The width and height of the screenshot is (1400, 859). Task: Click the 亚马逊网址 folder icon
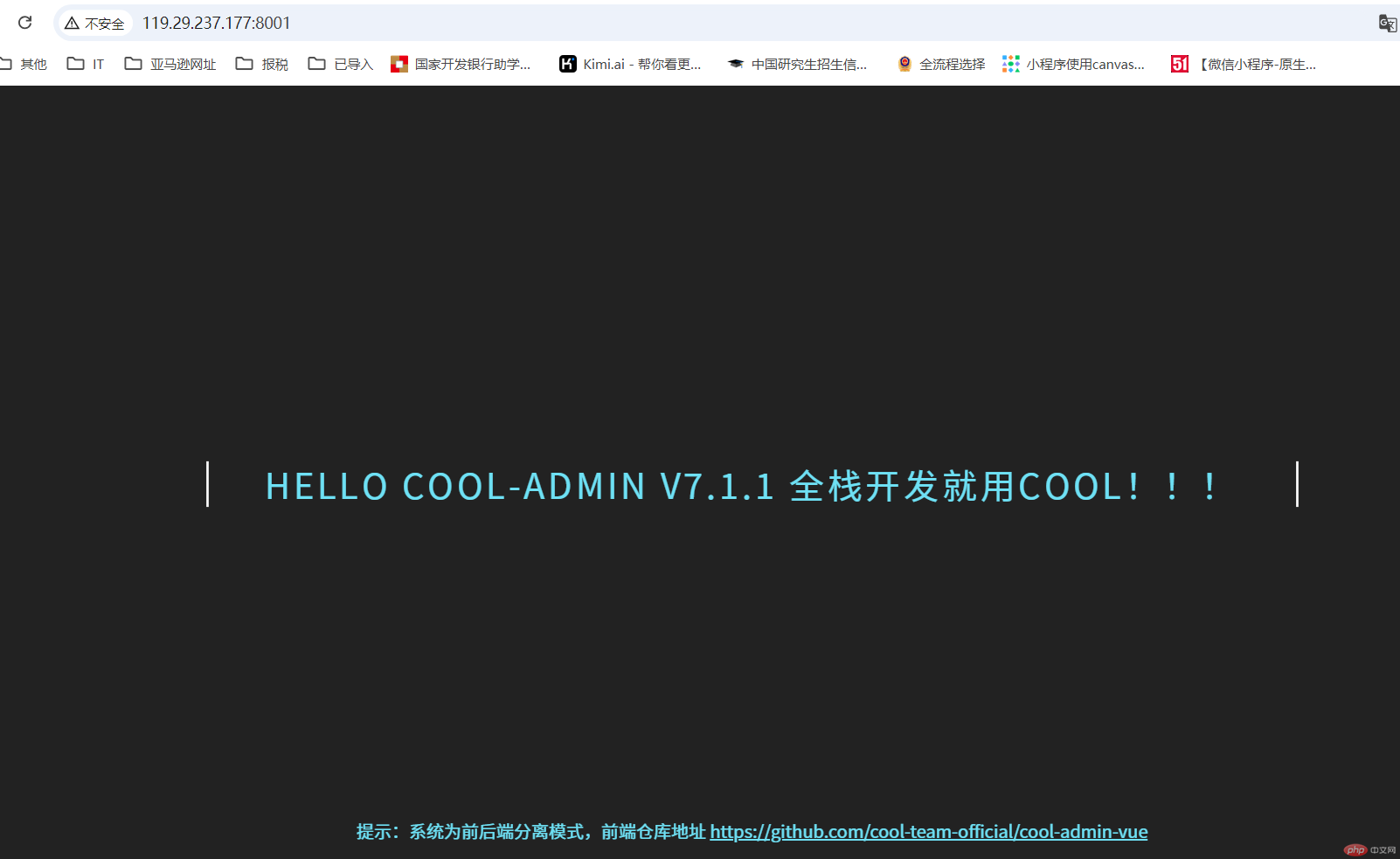(x=133, y=64)
